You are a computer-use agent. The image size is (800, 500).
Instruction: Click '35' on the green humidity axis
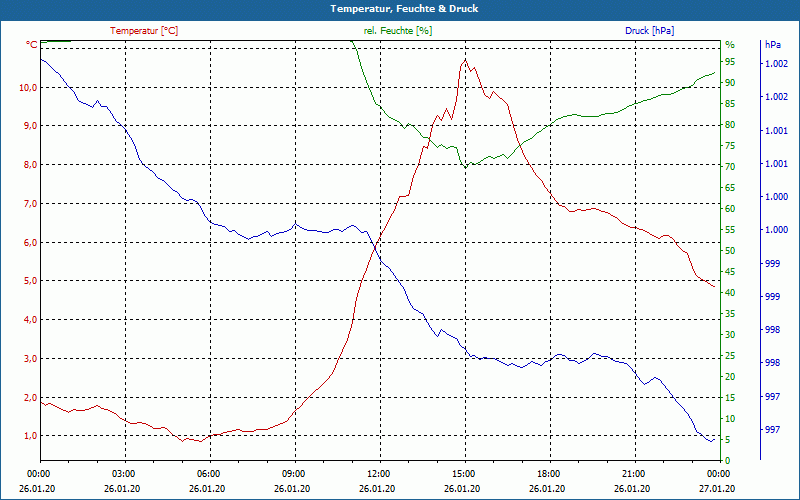pos(730,314)
